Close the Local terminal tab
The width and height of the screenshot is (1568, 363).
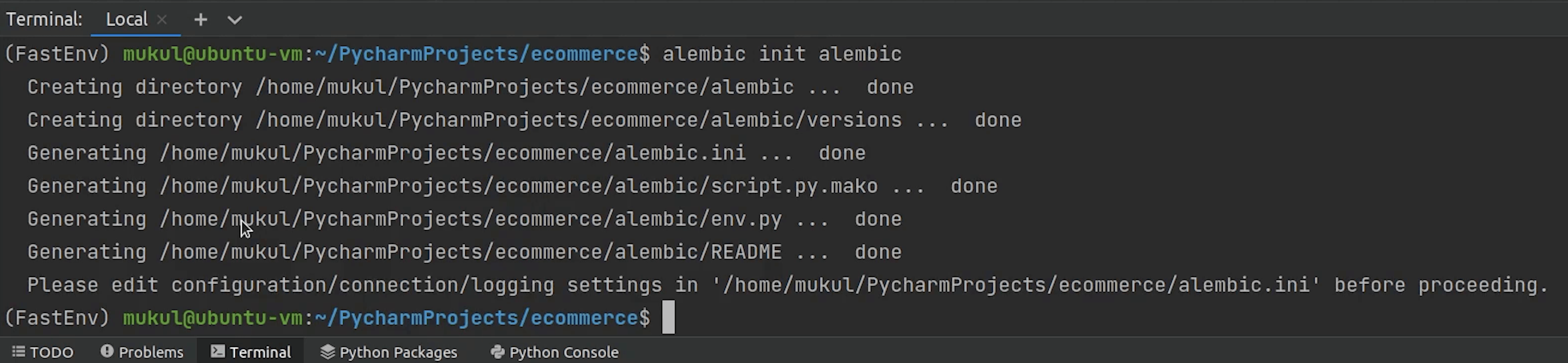tap(162, 19)
